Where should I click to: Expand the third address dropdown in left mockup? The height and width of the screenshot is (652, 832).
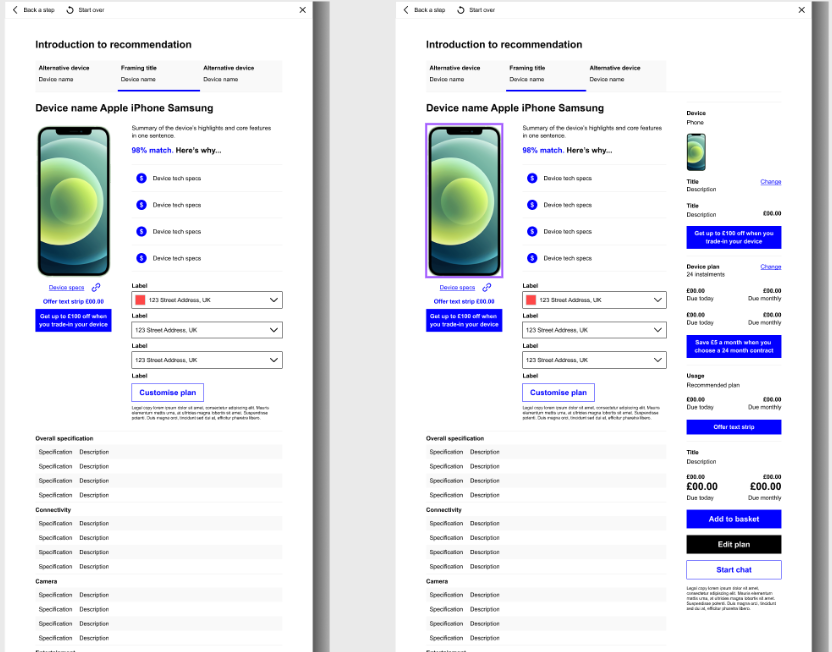pyautogui.click(x=273, y=360)
